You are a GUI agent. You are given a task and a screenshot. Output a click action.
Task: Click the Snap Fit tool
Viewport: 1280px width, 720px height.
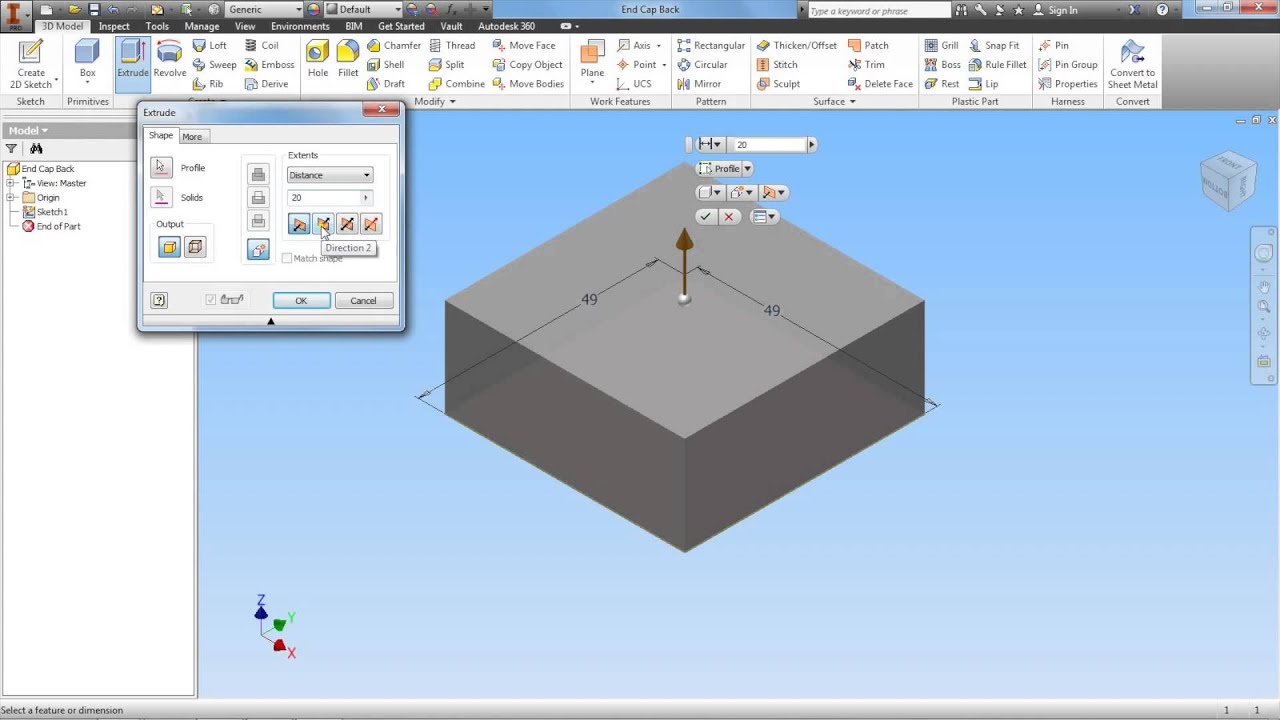[994, 45]
